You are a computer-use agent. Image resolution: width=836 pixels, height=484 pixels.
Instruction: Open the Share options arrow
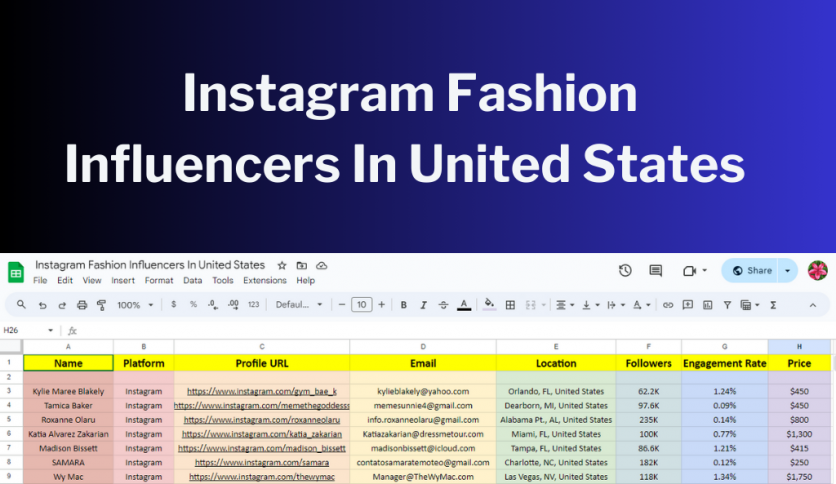pyautogui.click(x=787, y=271)
